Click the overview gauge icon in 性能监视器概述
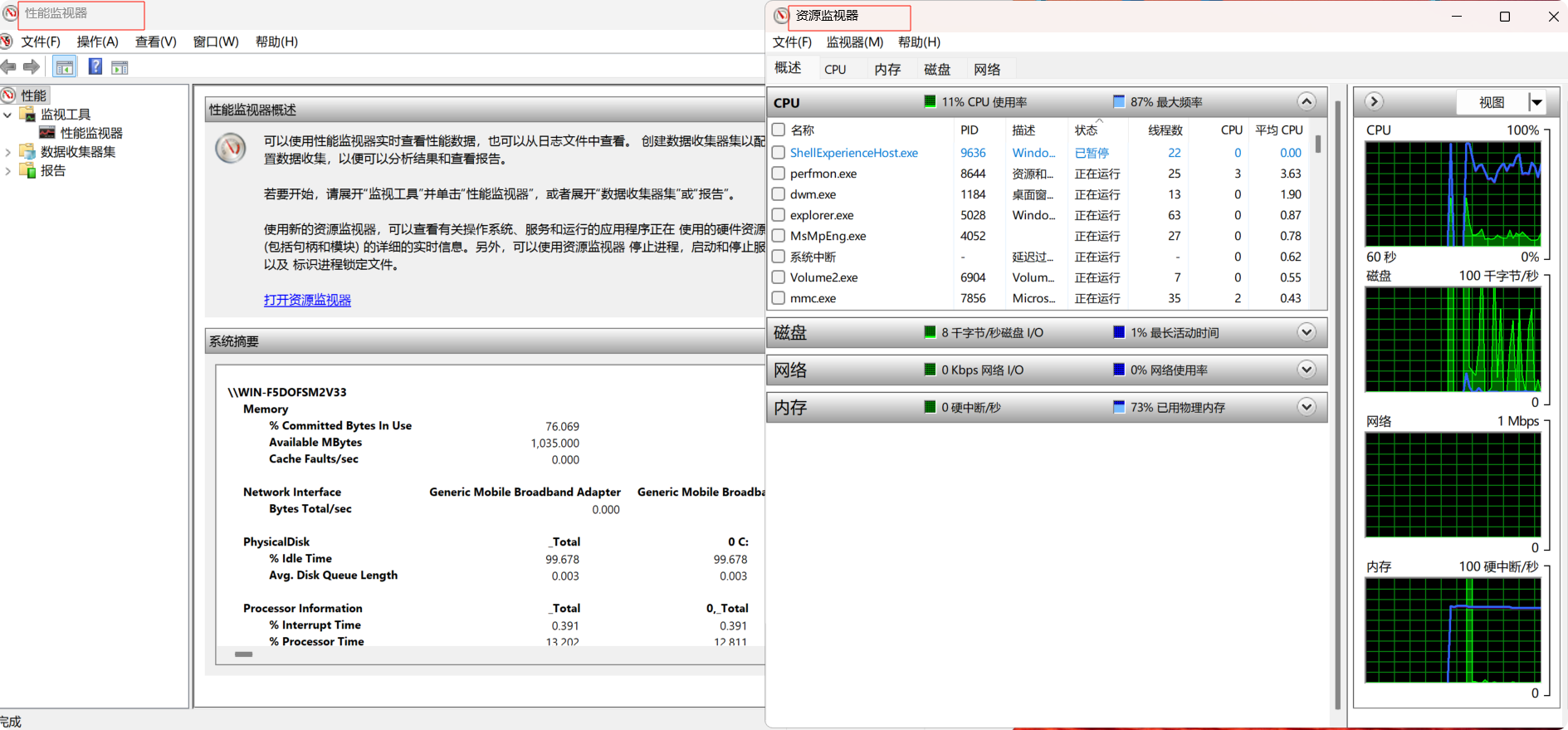 (x=231, y=148)
